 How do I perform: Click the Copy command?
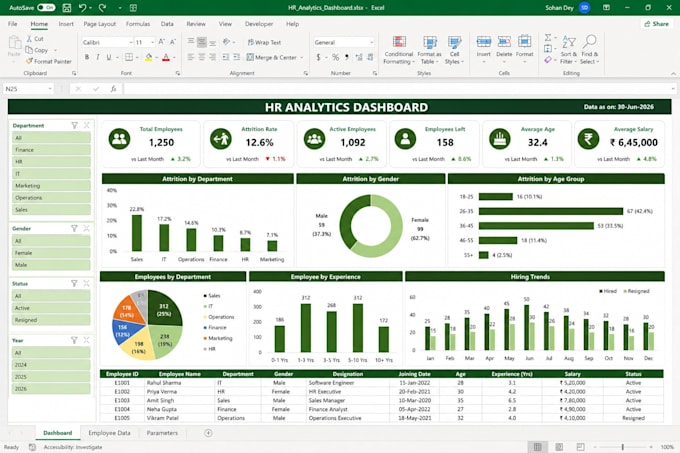click(x=37, y=50)
